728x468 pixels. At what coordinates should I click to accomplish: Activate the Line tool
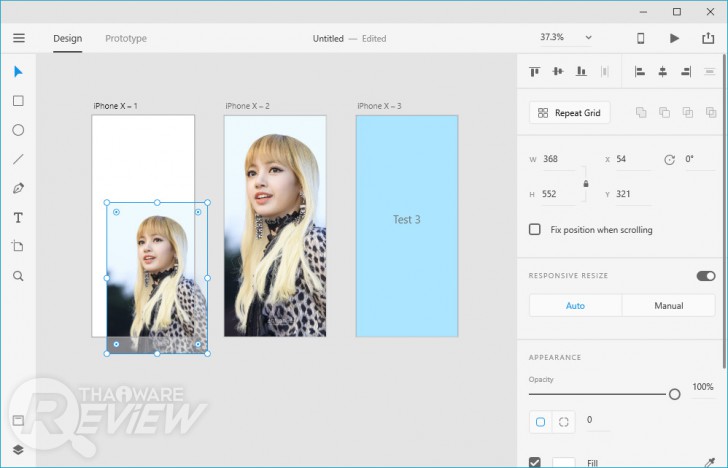[18, 159]
